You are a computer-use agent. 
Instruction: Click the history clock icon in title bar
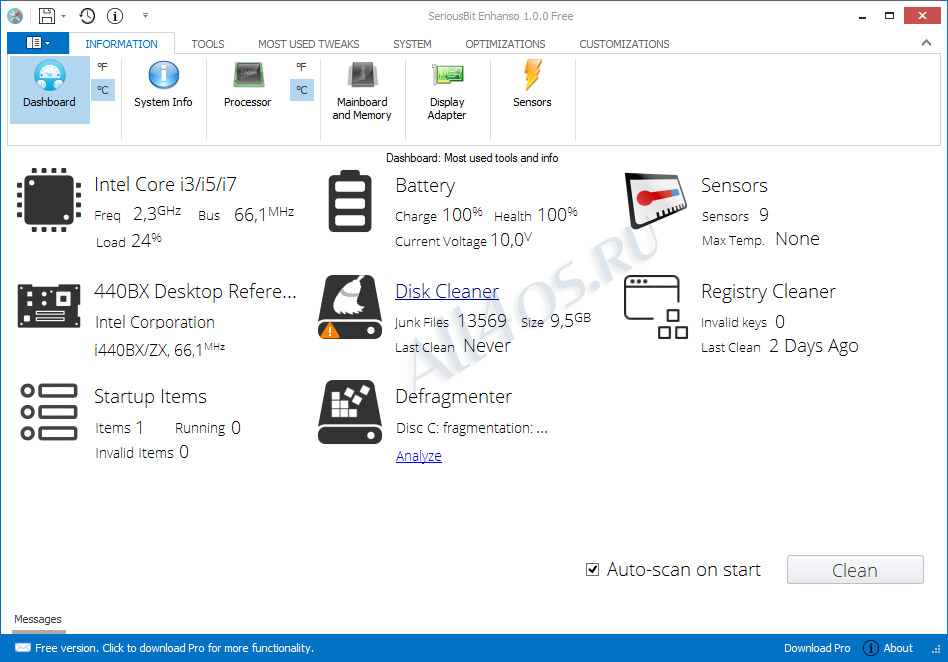click(x=87, y=16)
